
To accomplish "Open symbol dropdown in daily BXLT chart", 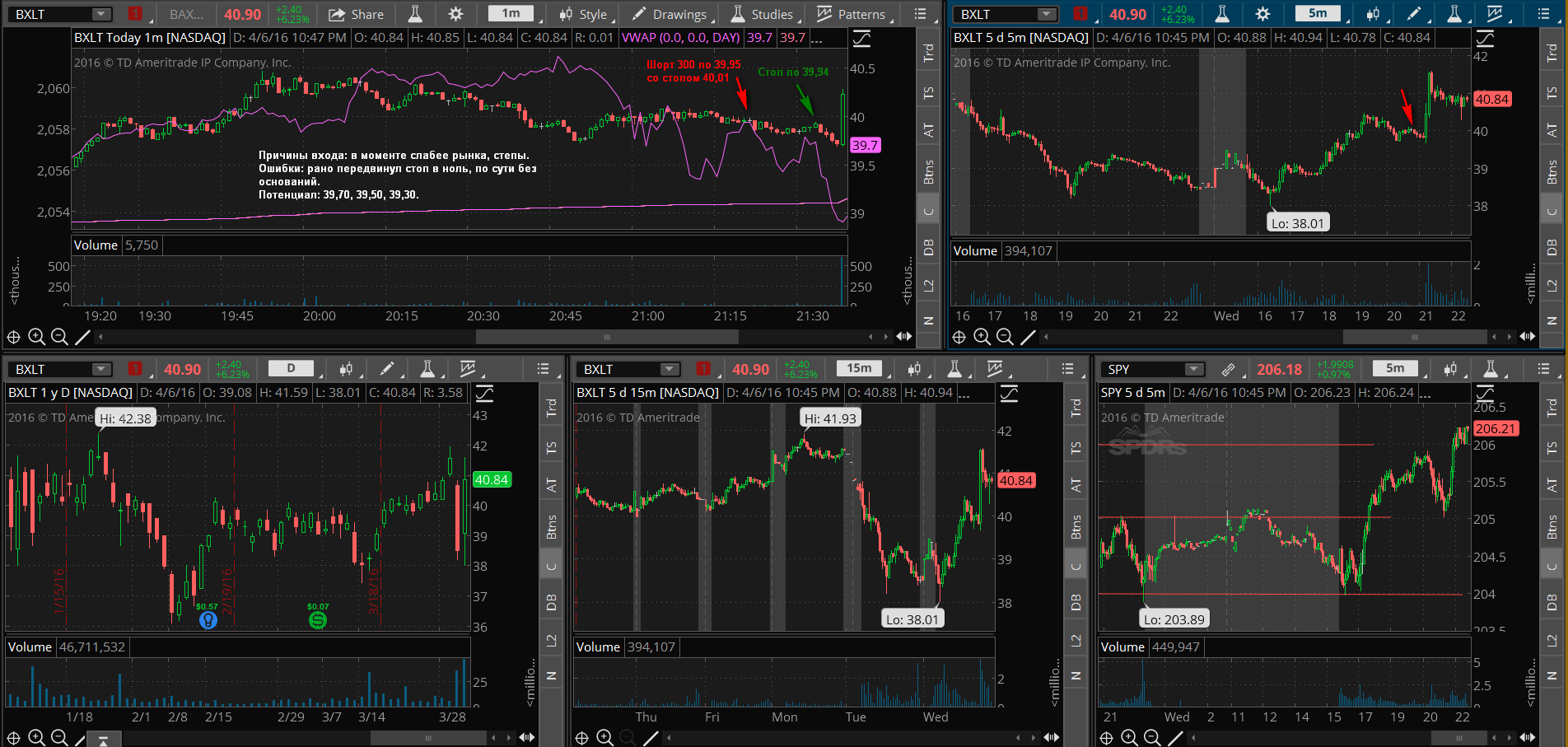I will [x=101, y=369].
